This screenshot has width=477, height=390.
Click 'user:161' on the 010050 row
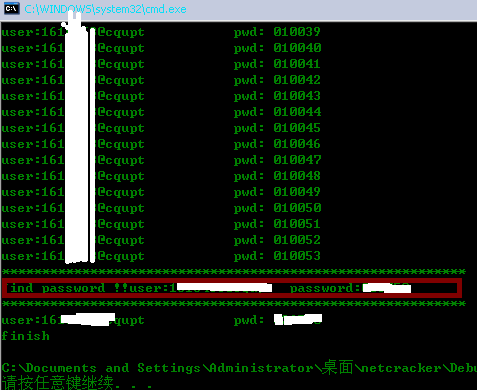33,208
